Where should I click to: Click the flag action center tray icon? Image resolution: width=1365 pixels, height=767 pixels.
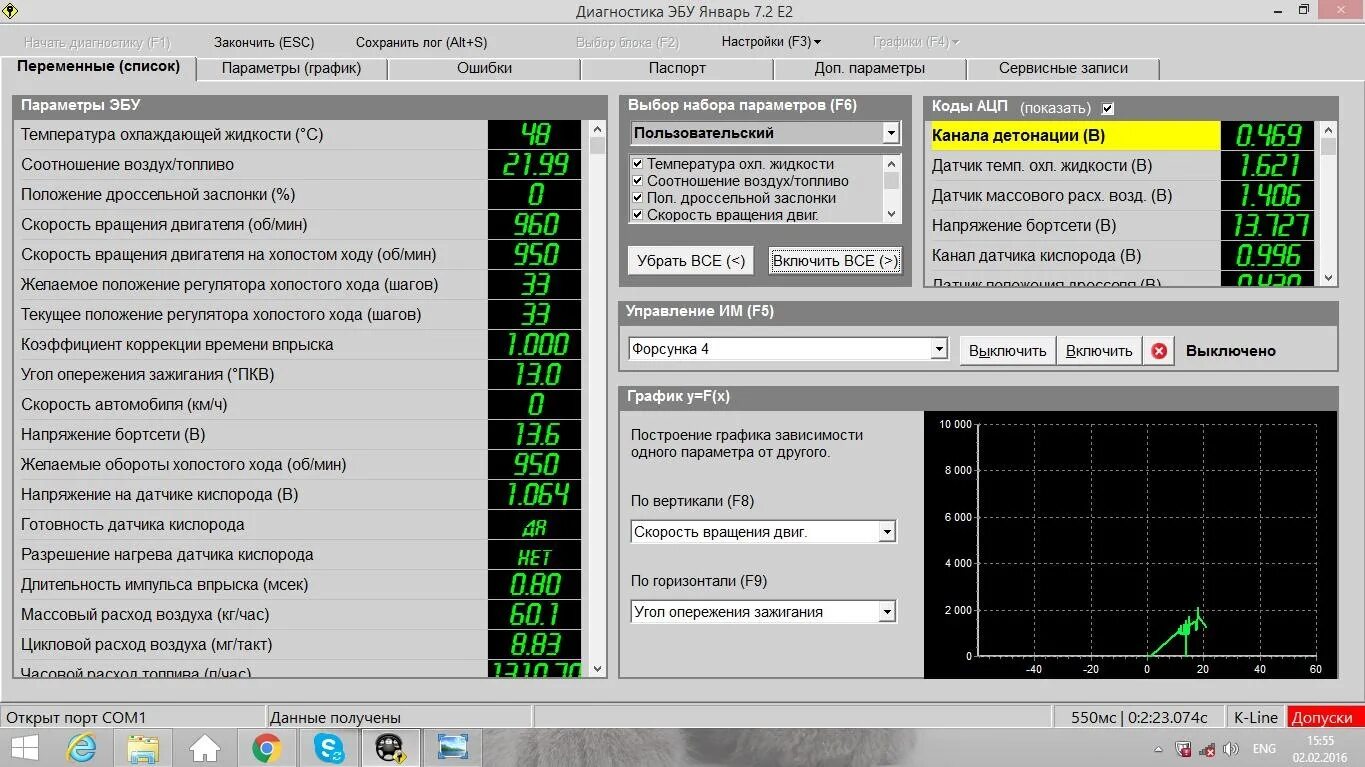1183,749
